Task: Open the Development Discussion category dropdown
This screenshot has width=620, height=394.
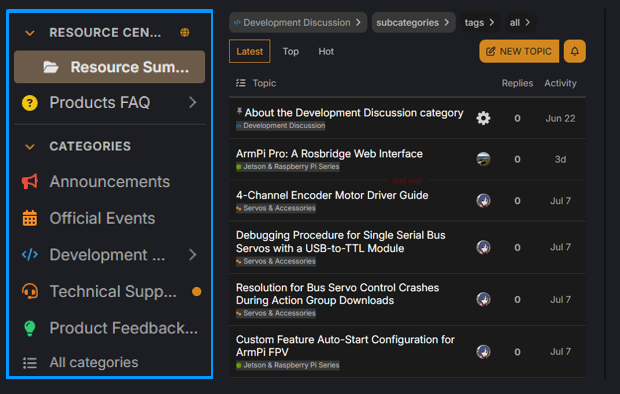Action: click(x=298, y=23)
